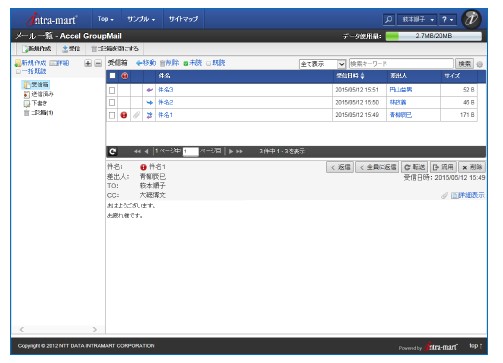The image size is (503, 363).
Task: Click 件名 column header
Action: (x=164, y=76)
